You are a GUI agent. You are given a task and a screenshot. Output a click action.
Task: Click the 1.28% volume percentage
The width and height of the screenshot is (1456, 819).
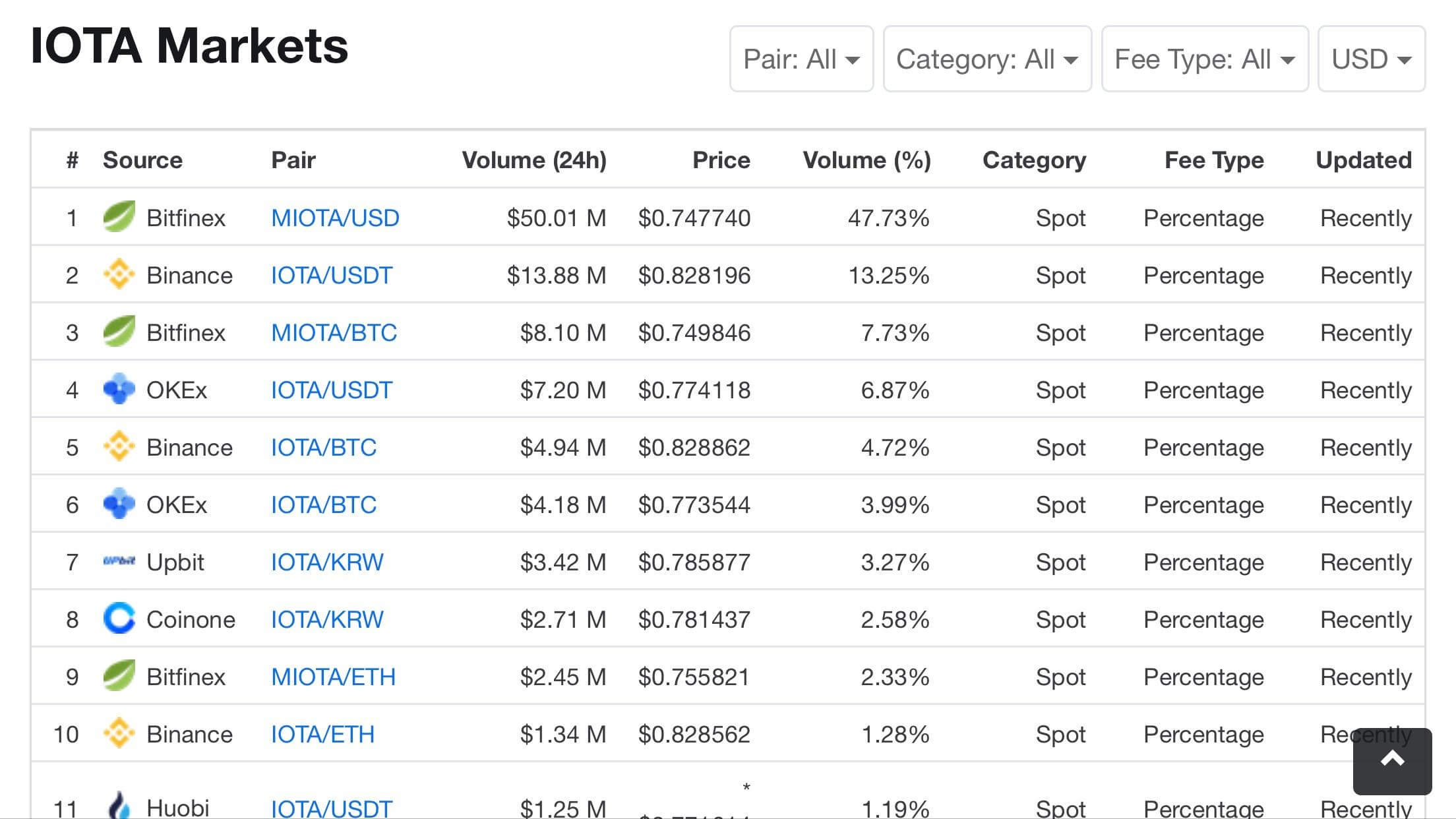click(895, 735)
